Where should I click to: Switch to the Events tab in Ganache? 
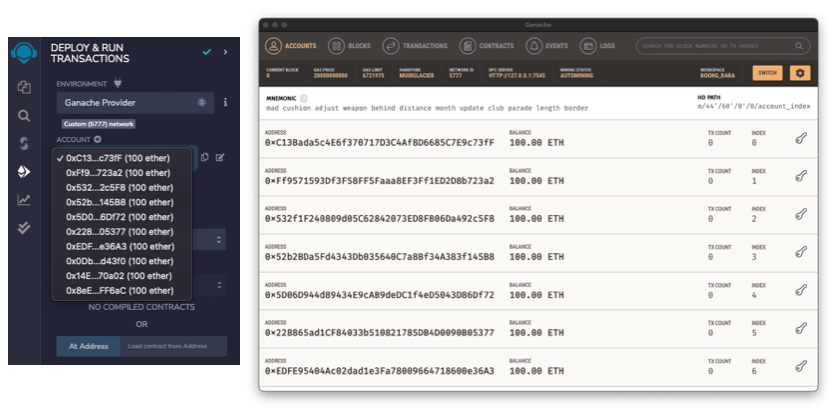click(547, 46)
